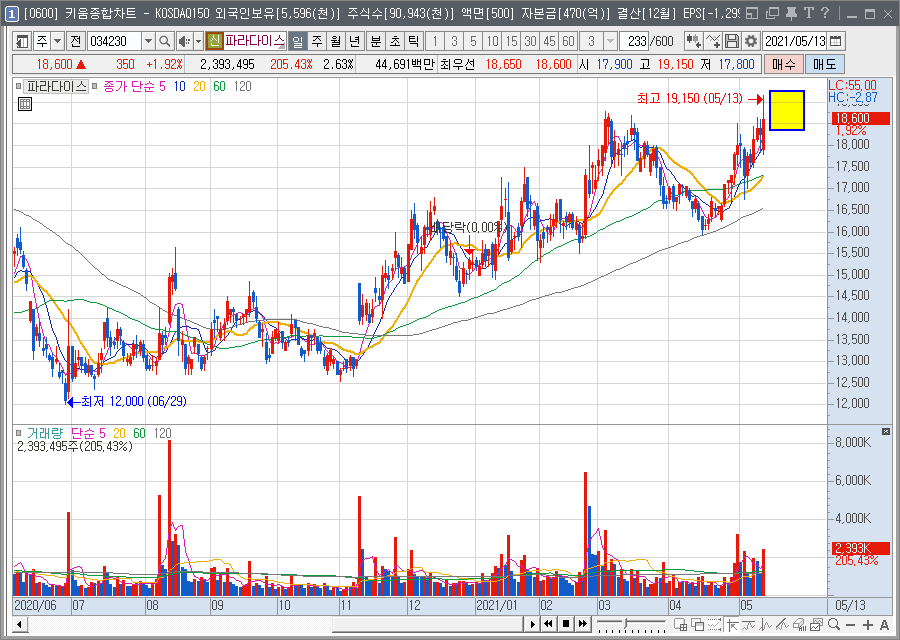Select interval preset 30
Image resolution: width=900 pixels, height=640 pixels.
(530, 41)
